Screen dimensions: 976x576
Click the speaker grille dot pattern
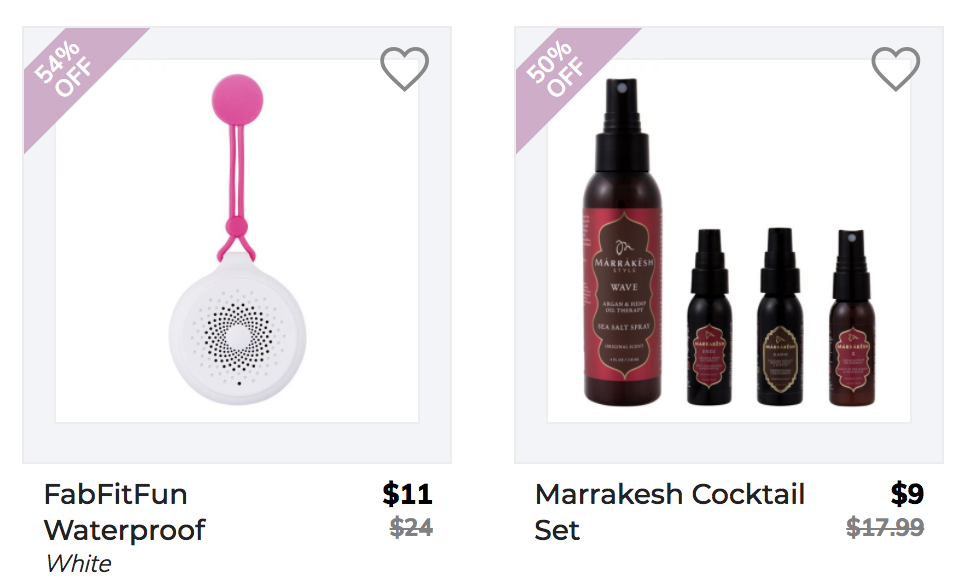[237, 336]
